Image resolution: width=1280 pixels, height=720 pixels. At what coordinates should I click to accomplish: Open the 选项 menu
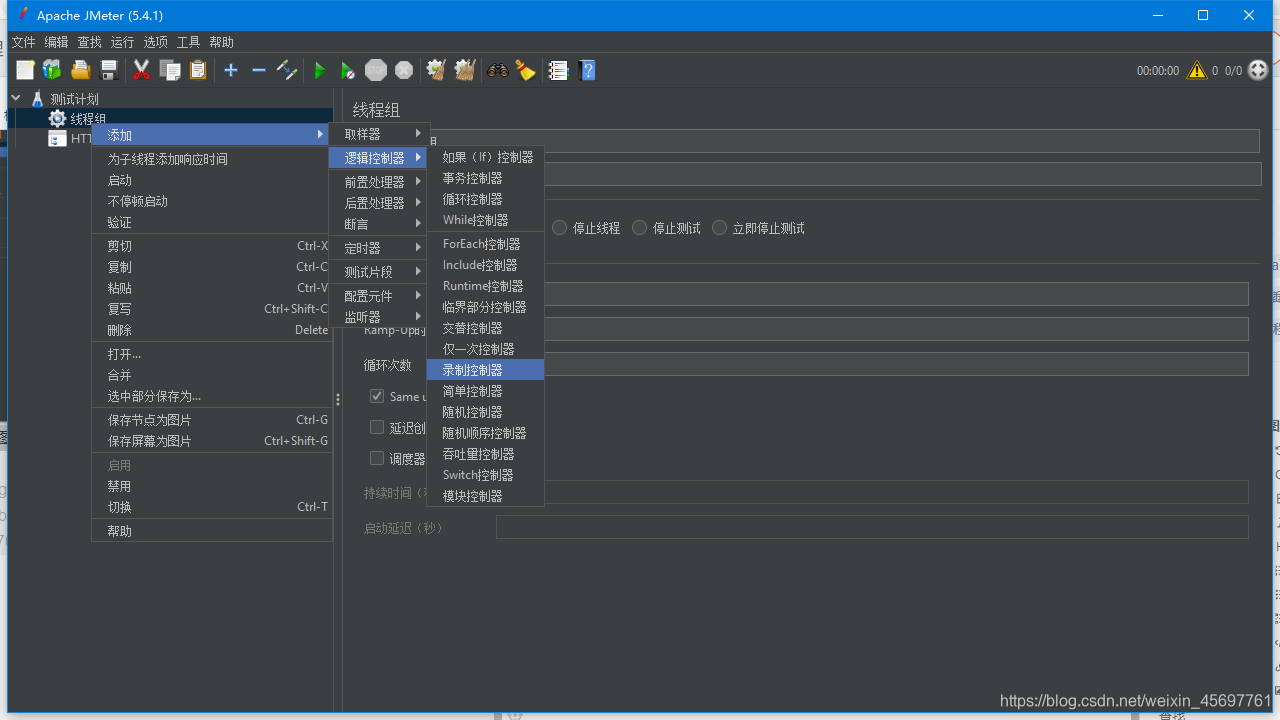tap(155, 42)
